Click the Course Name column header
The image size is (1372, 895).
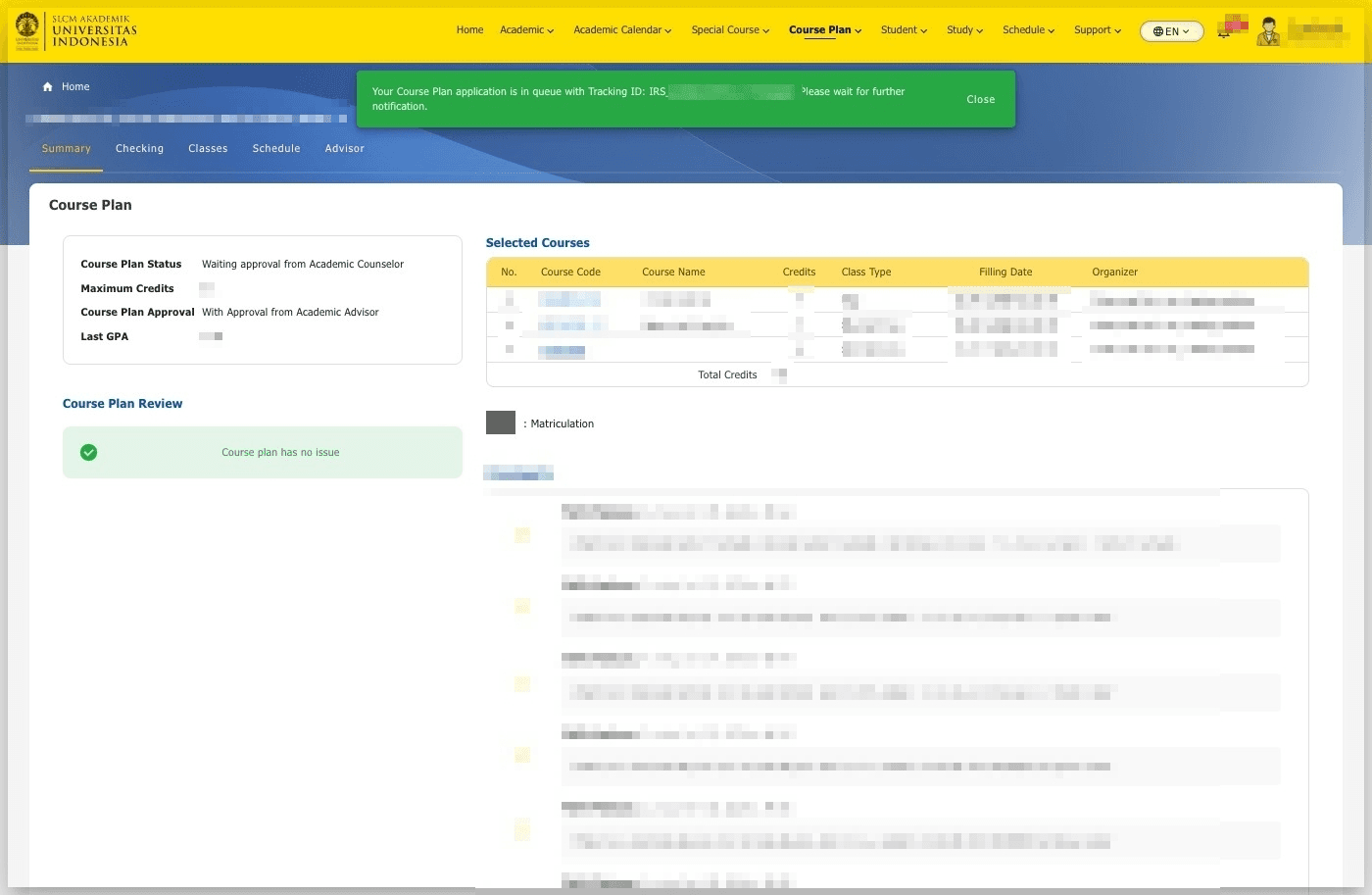click(x=673, y=273)
